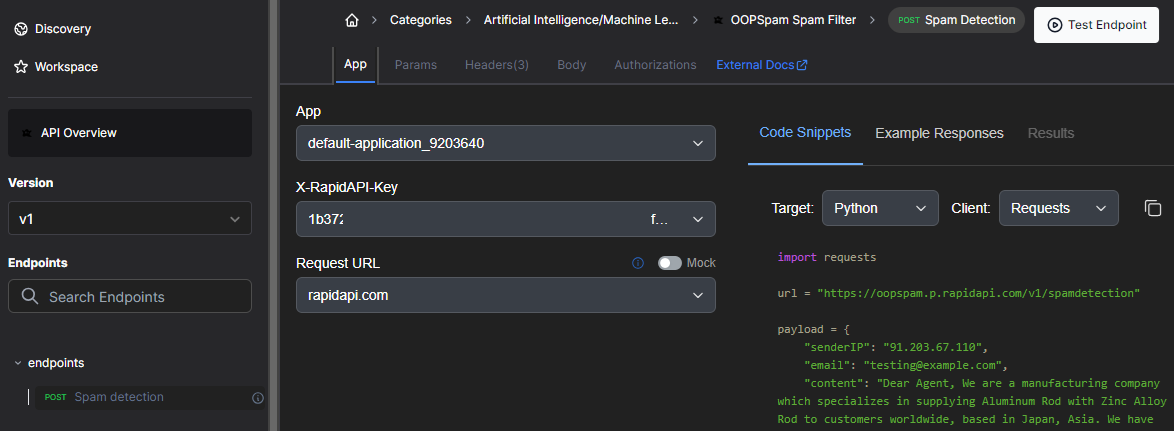The height and width of the screenshot is (431, 1174).
Task: Click info icon next to Spam detection endpoint
Action: coord(257,398)
